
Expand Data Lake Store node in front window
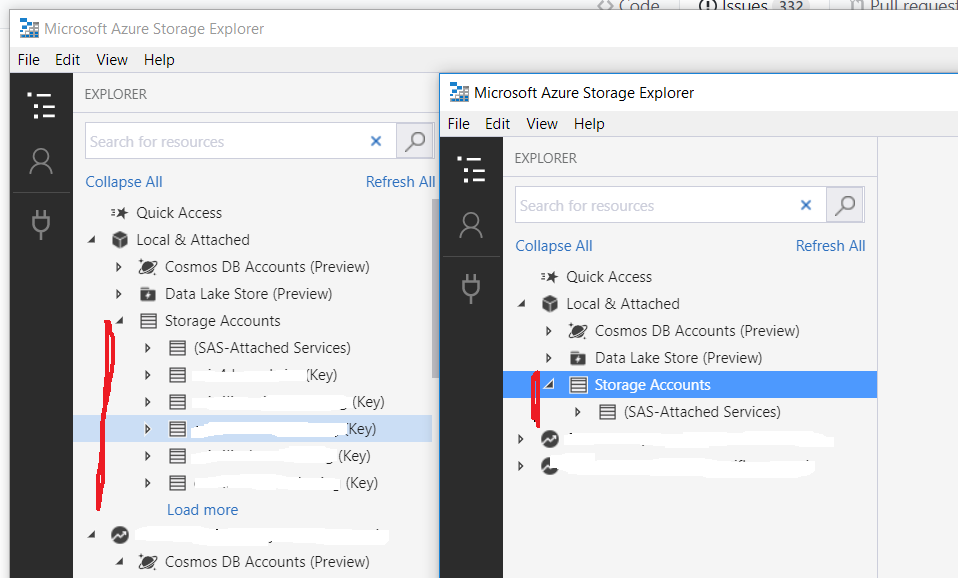point(549,358)
